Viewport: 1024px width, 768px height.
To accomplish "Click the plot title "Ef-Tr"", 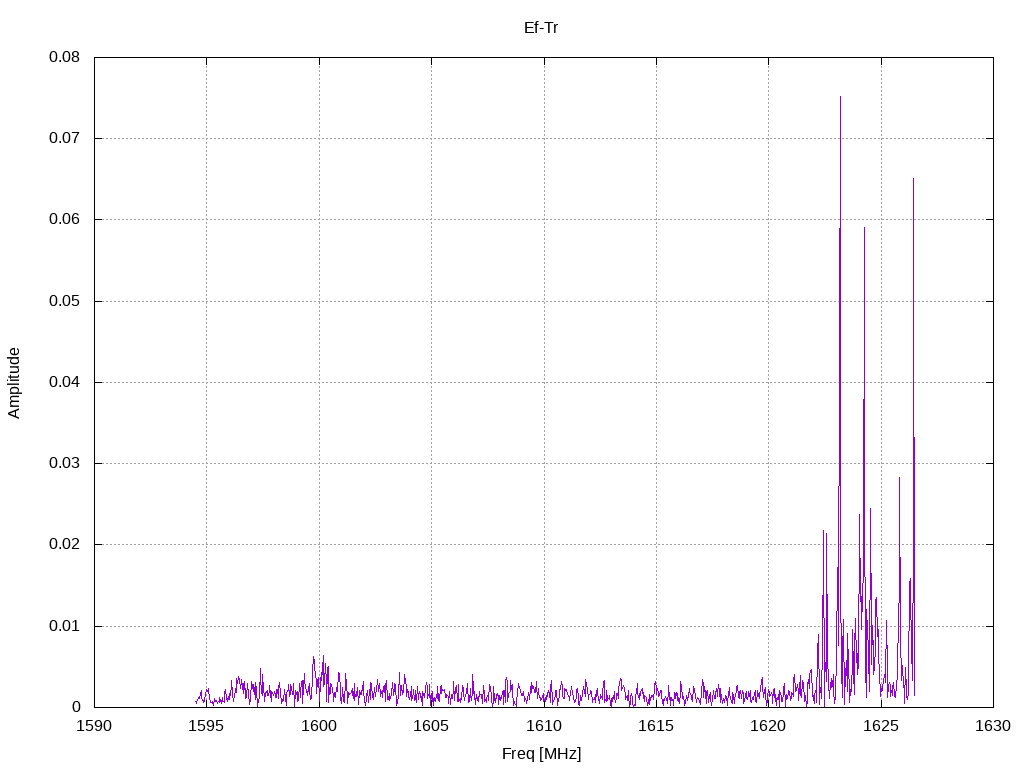I will click(541, 27).
